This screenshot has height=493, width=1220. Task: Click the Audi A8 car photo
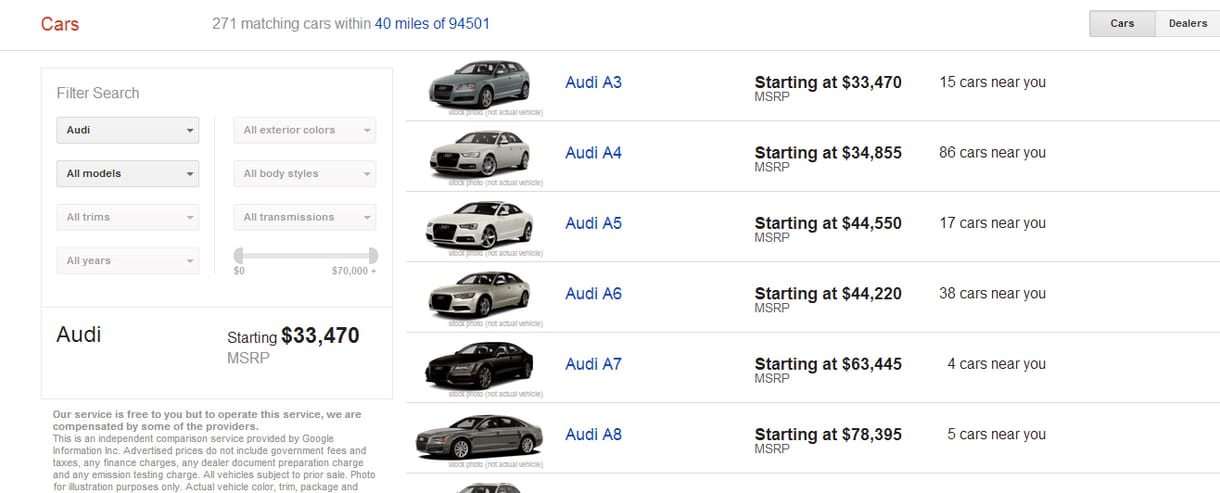pyautogui.click(x=479, y=437)
